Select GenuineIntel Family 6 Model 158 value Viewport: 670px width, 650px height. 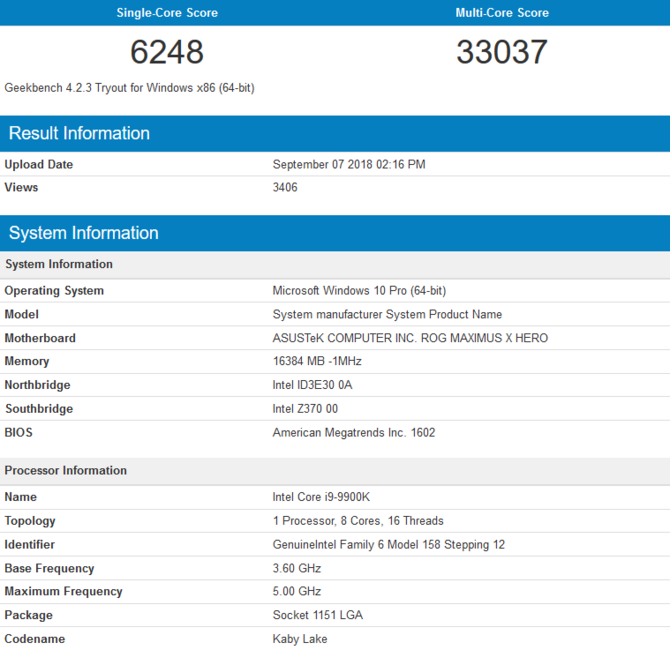pos(389,544)
